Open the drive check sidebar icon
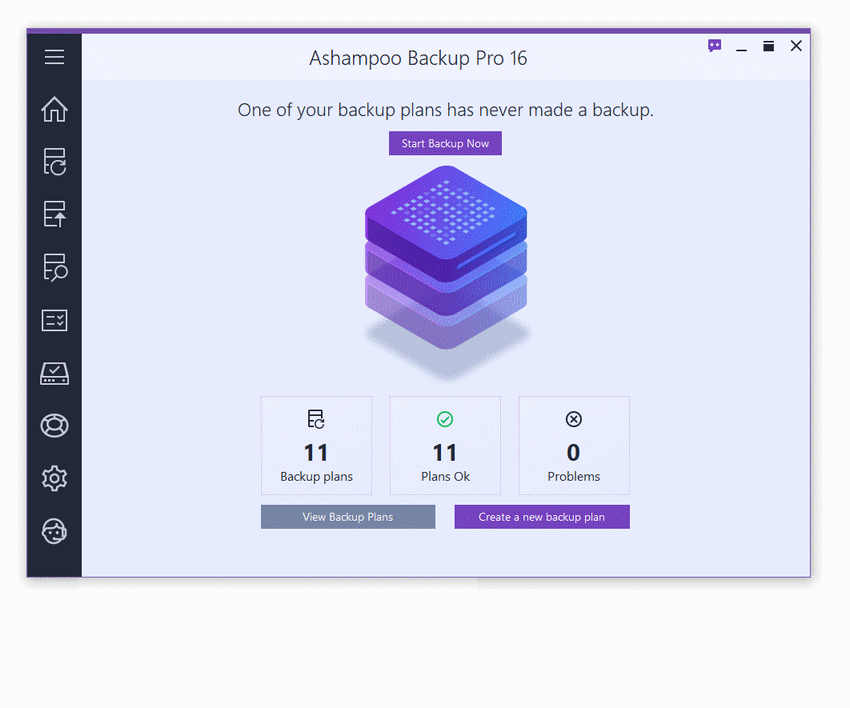 point(54,374)
